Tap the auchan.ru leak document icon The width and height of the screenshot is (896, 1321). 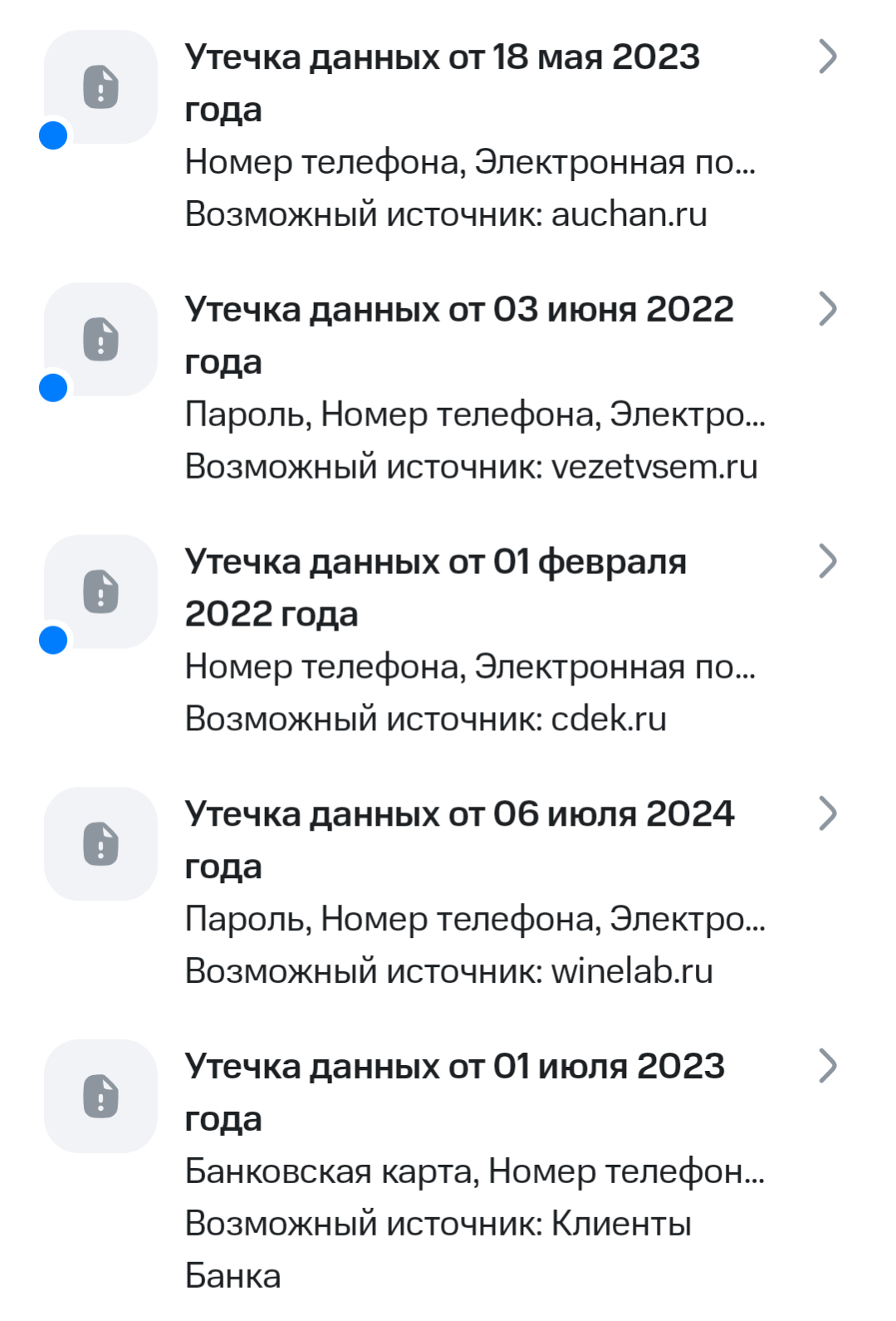(100, 87)
